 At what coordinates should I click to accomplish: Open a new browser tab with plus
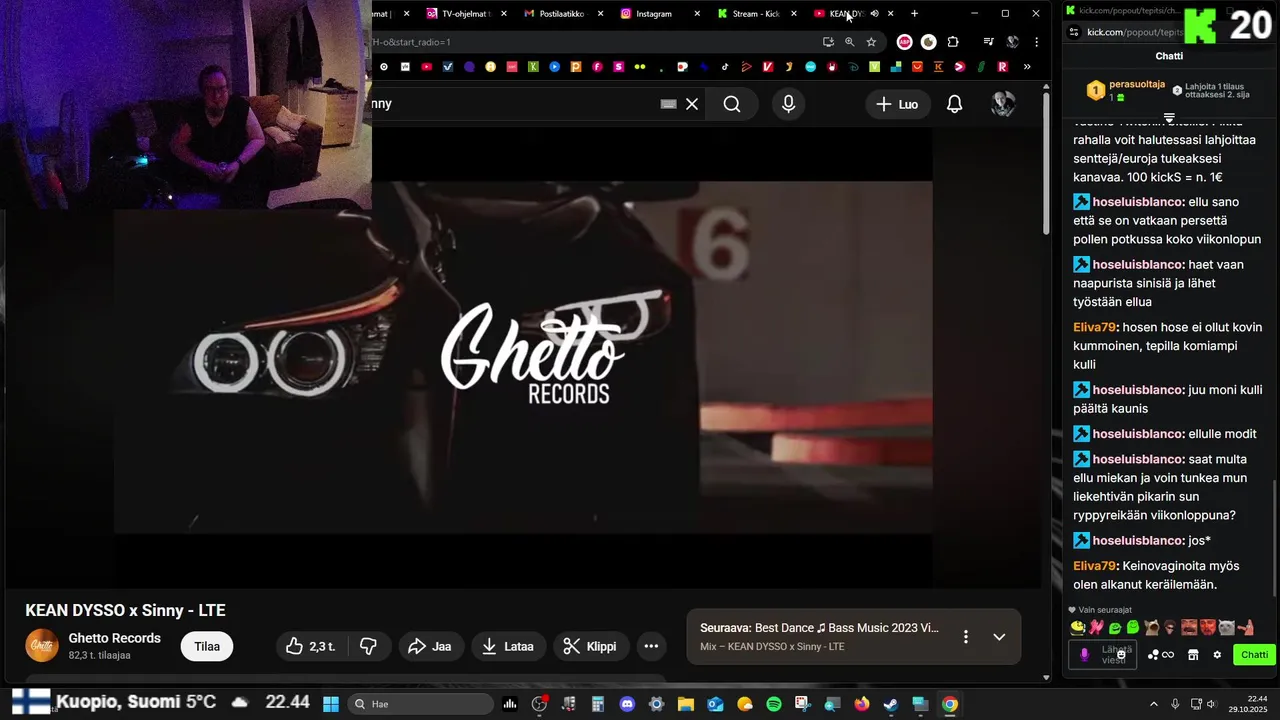click(x=914, y=14)
